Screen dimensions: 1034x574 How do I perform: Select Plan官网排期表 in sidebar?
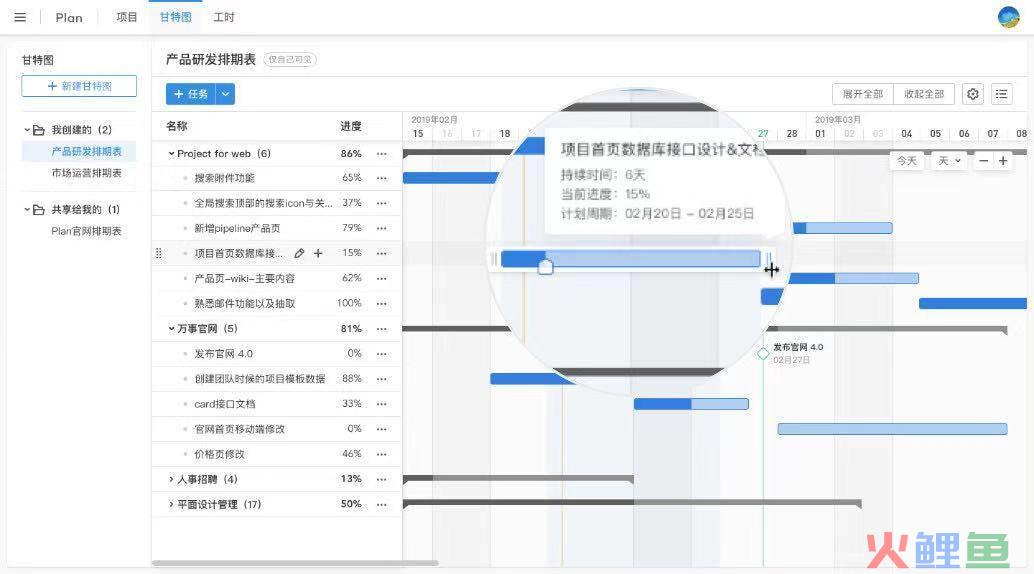point(86,231)
